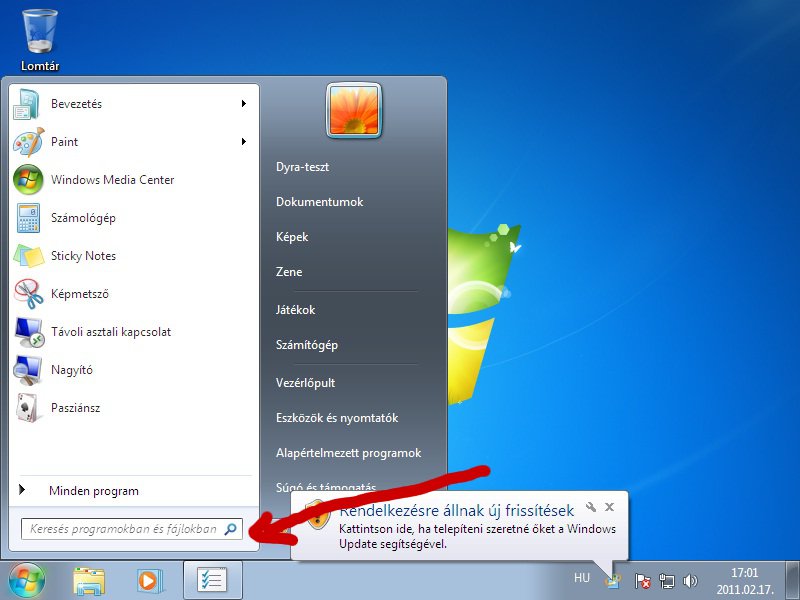Open Eszközök és nyomtatók
Viewport: 800px width, 600px height.
coord(337,418)
